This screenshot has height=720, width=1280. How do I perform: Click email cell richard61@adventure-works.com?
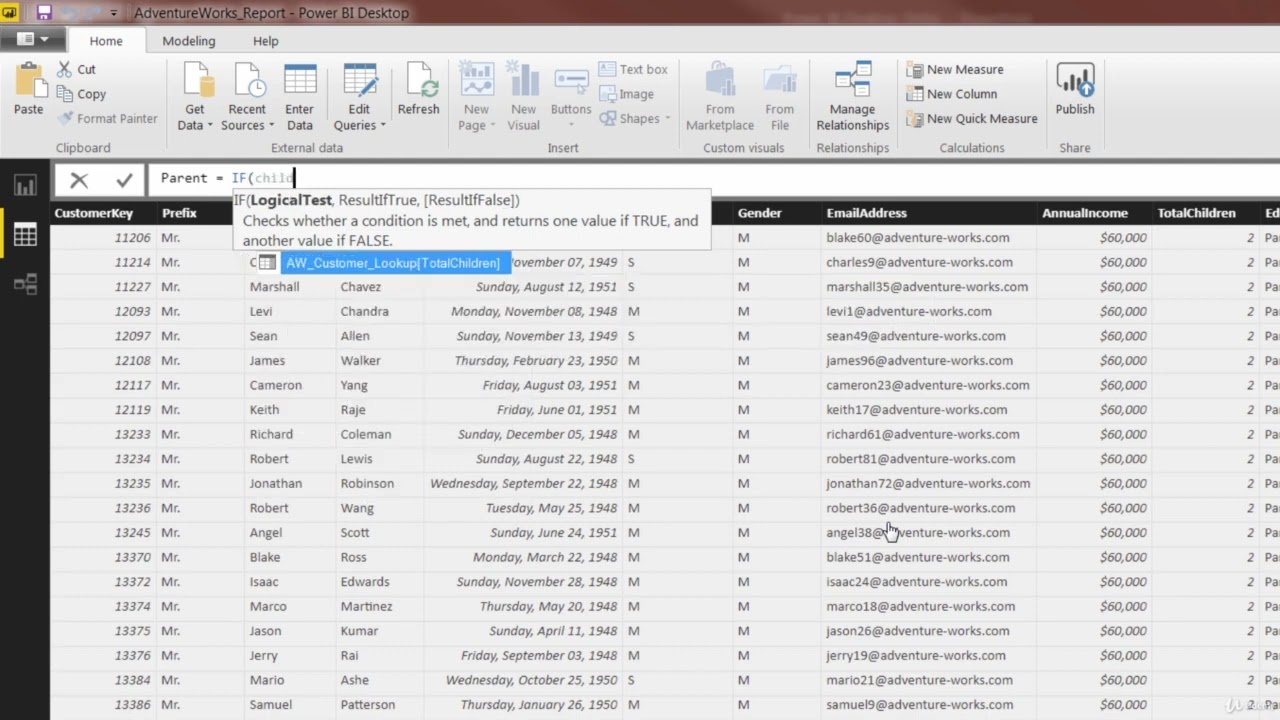point(928,434)
